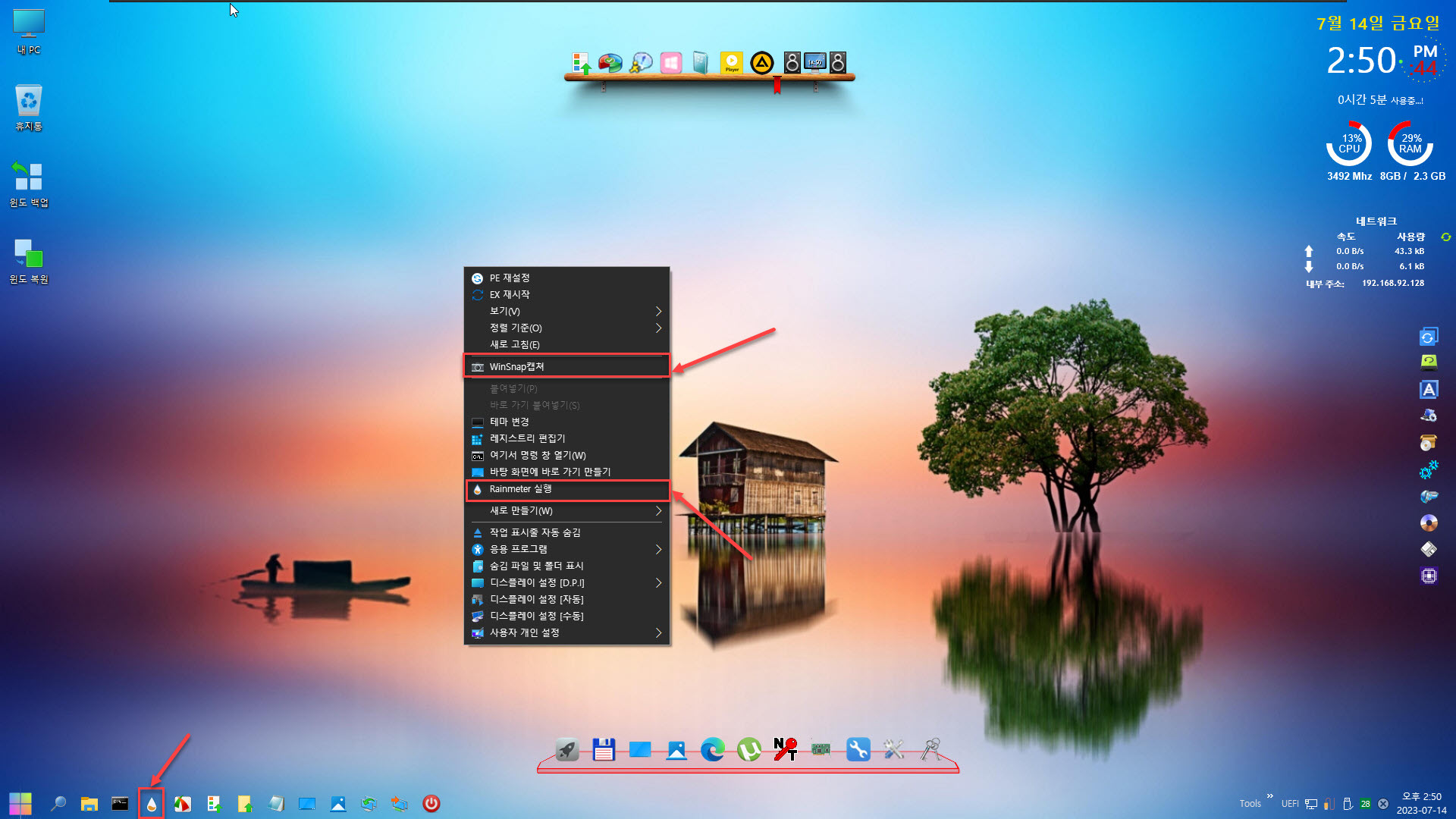Open the command prompt icon on taskbar
The image size is (1456, 819).
point(120,804)
